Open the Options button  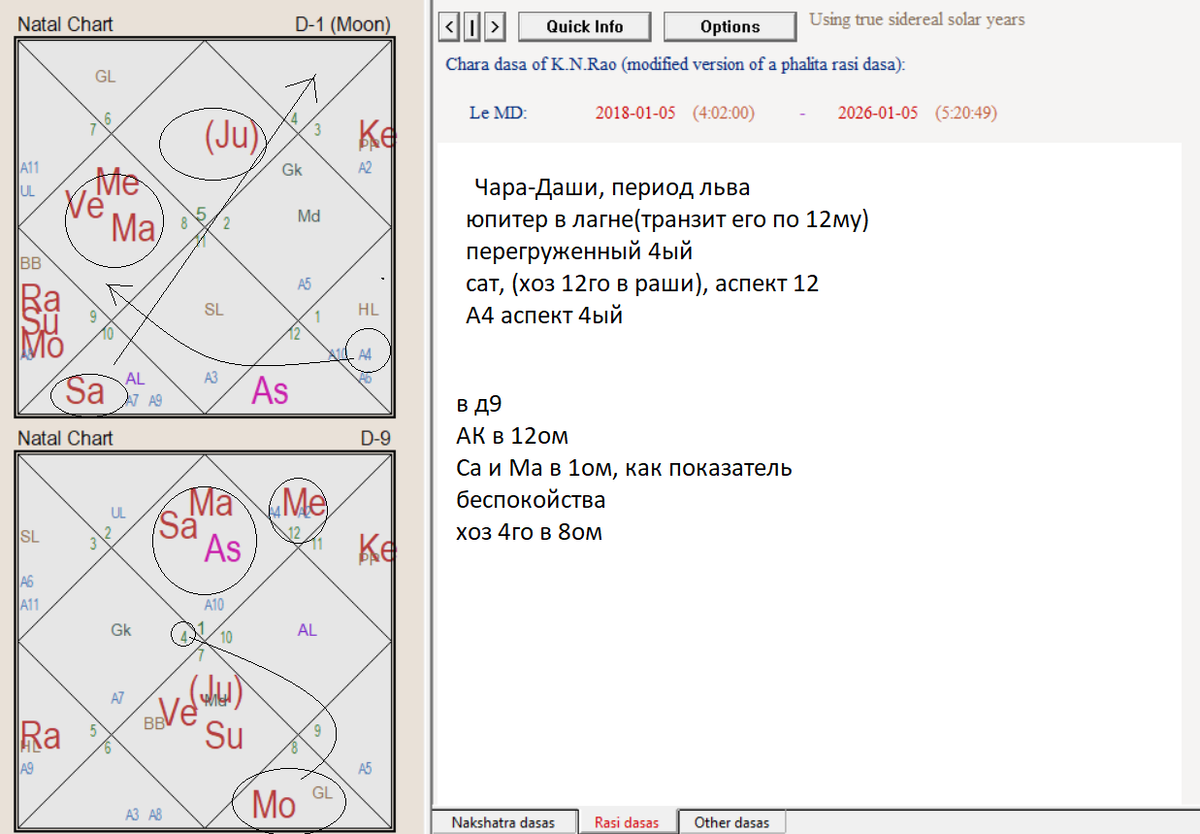(730, 26)
